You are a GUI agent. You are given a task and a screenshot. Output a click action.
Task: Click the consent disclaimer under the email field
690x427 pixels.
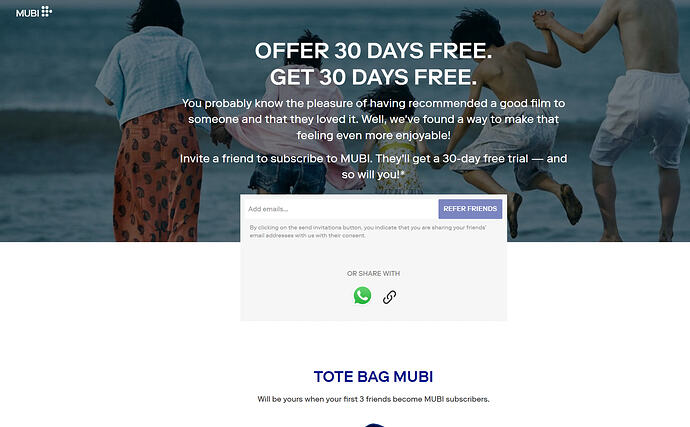[368, 232]
